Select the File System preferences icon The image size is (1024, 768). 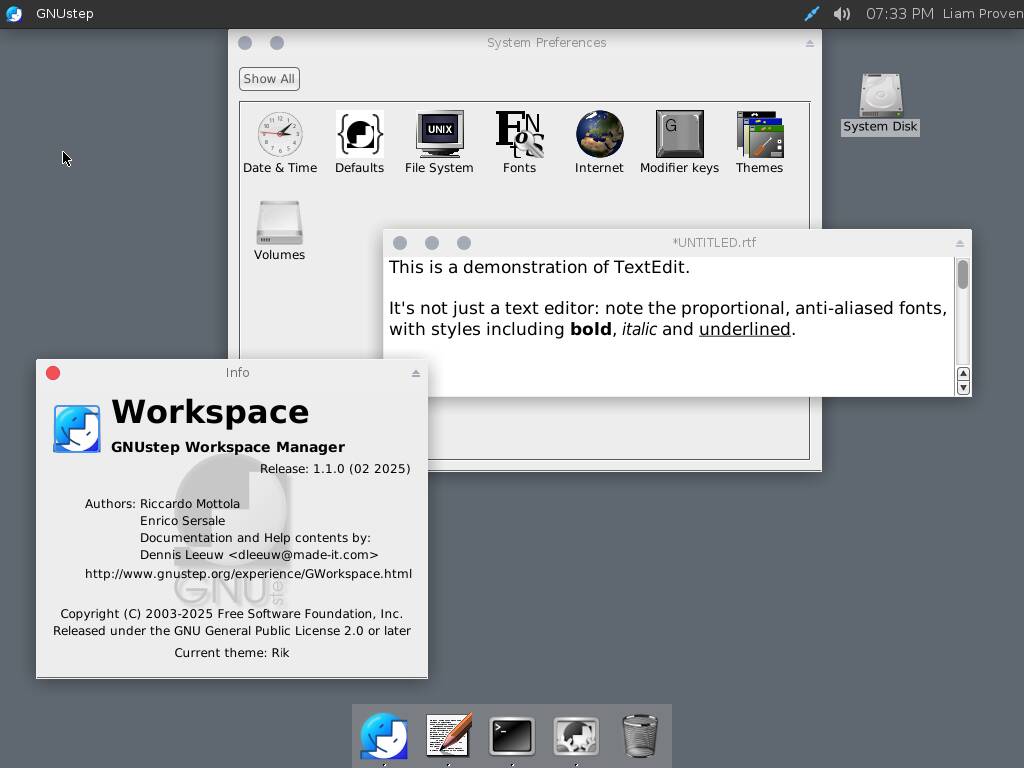coord(439,135)
